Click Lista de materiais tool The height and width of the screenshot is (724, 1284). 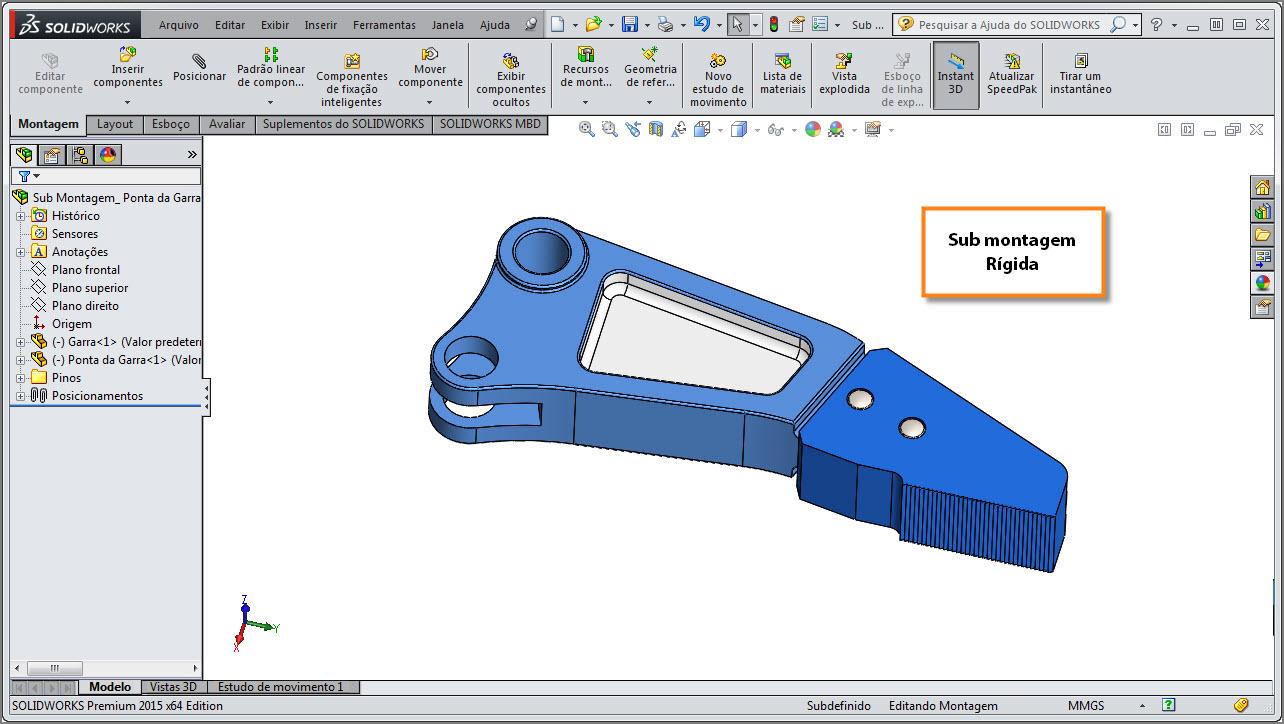click(781, 70)
